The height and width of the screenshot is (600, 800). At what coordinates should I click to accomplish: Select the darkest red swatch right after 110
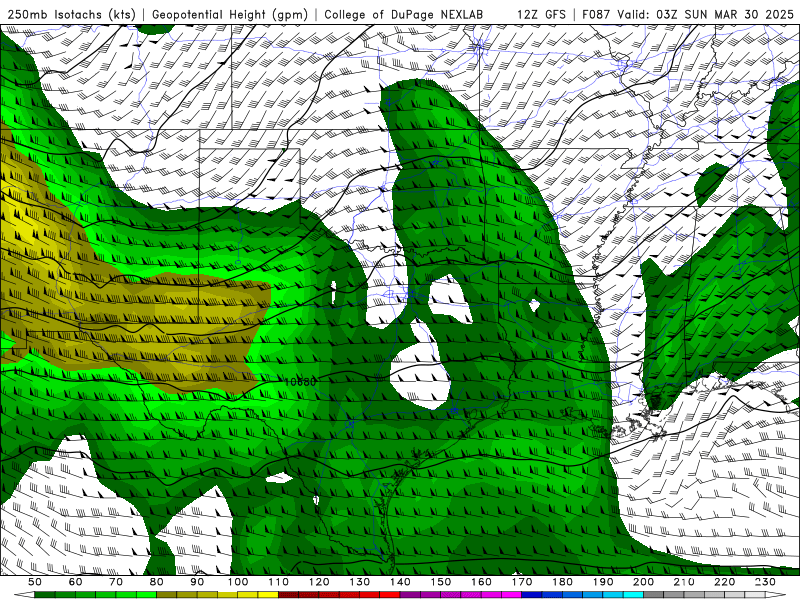[x=288, y=594]
